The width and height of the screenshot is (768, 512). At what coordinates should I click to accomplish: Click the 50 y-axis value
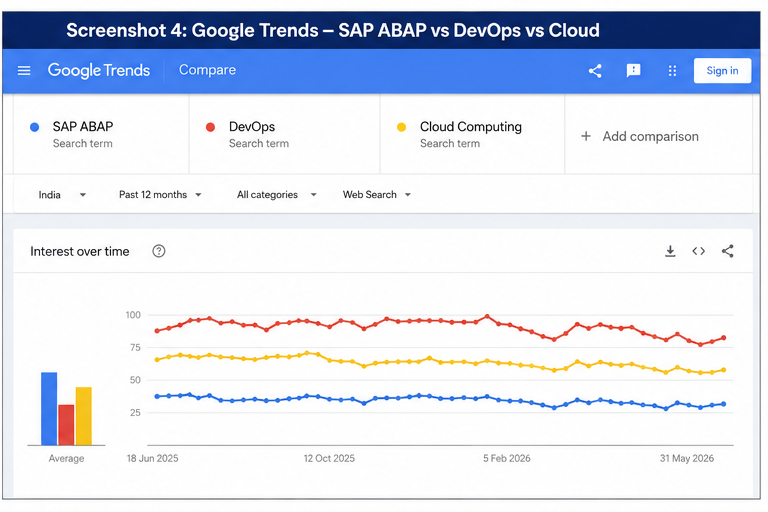pyautogui.click(x=135, y=380)
